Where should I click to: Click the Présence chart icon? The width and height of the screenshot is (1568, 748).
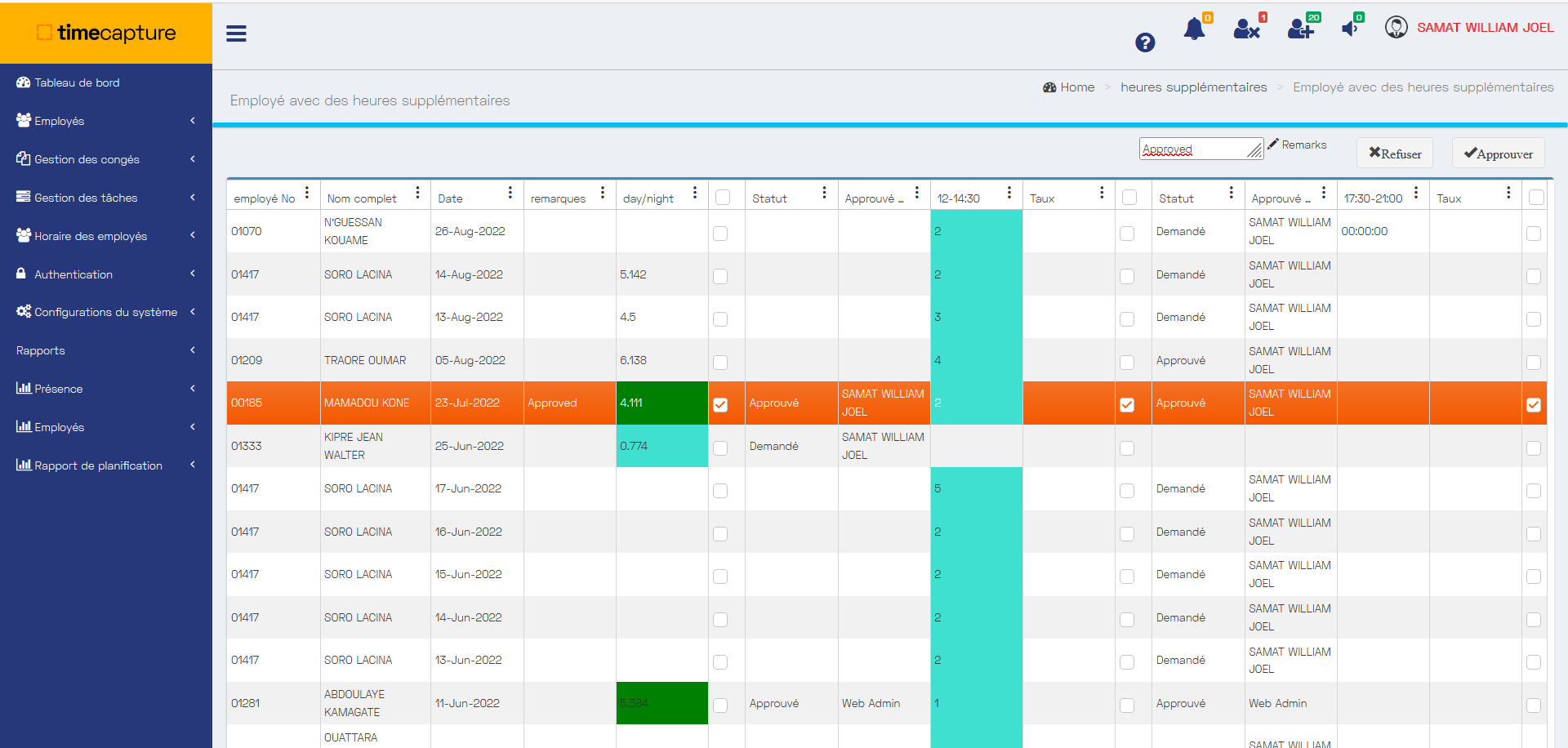[24, 388]
